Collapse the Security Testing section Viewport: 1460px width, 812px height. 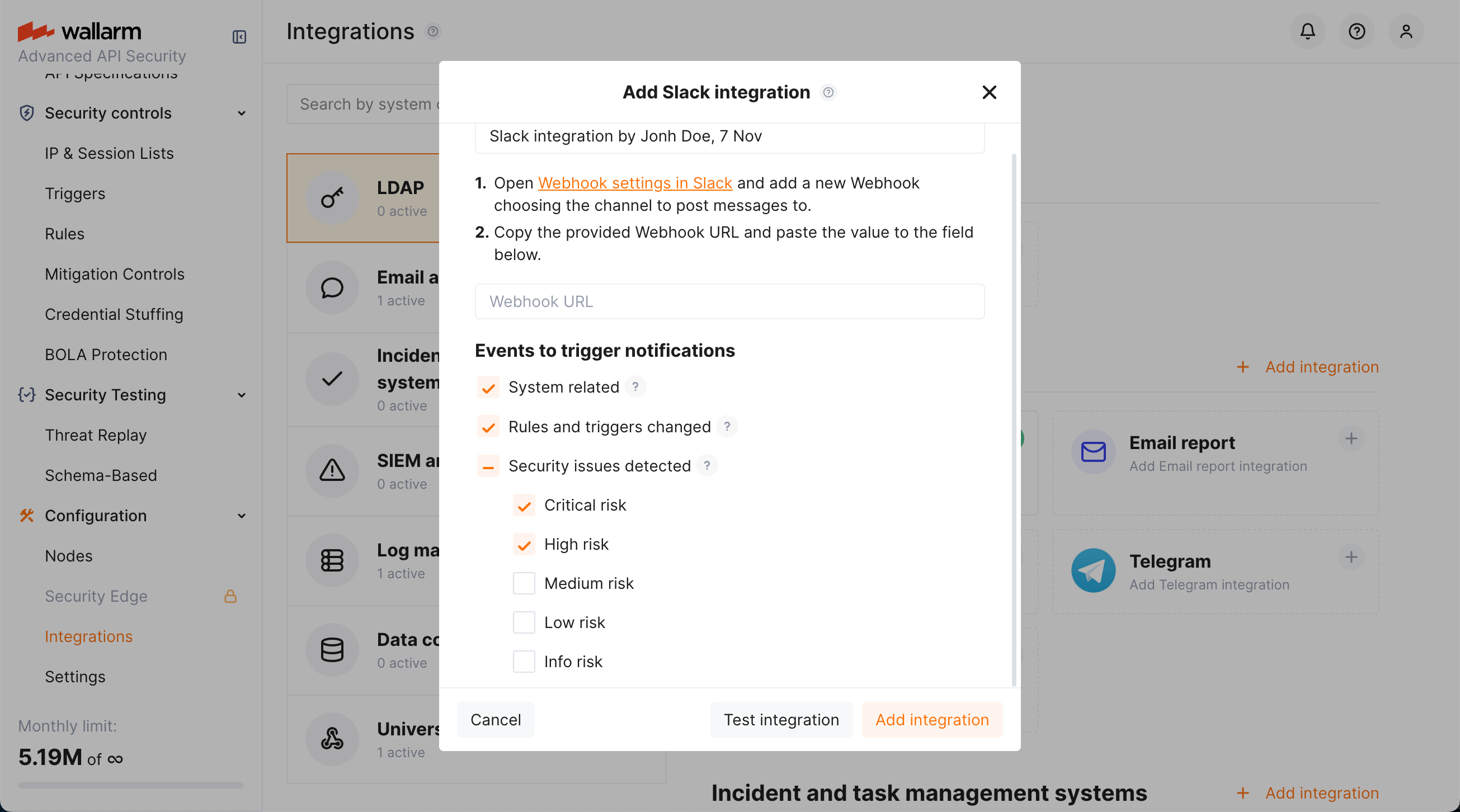coord(242,395)
